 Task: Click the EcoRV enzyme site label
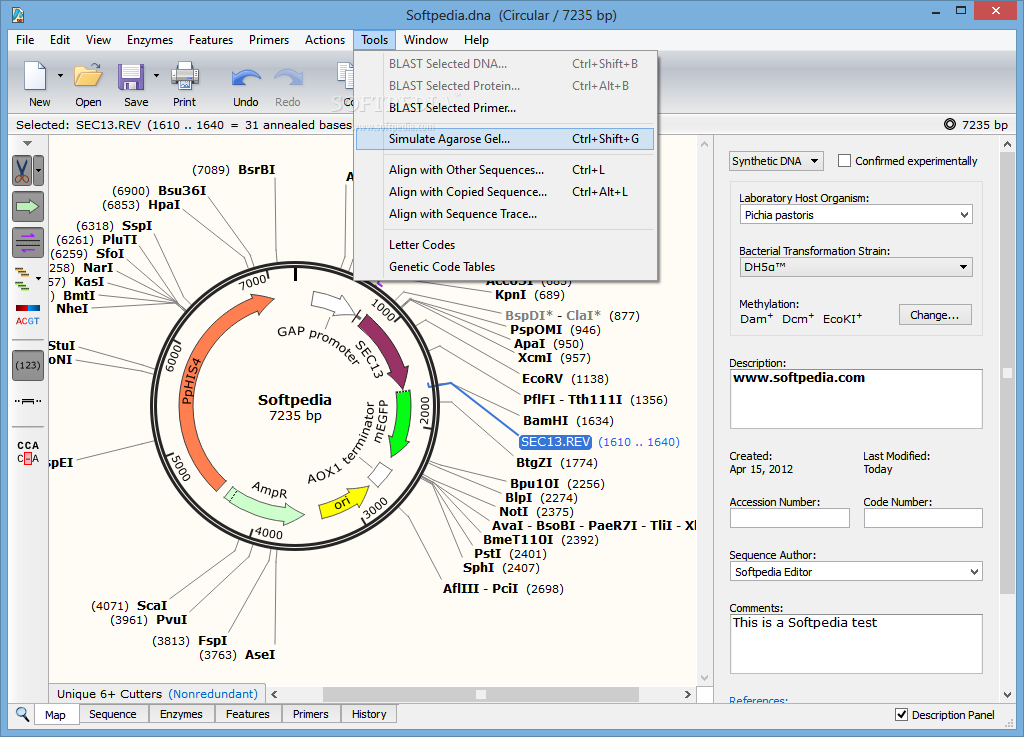pyautogui.click(x=542, y=379)
